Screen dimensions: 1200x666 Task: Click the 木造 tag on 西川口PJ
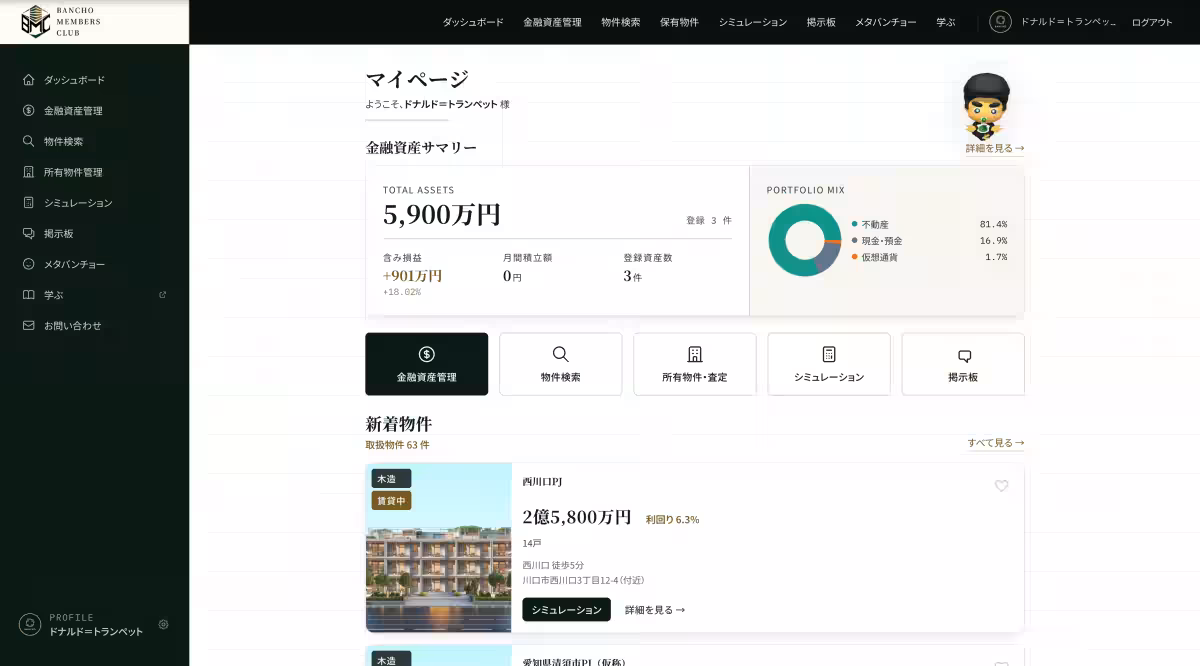coord(391,479)
